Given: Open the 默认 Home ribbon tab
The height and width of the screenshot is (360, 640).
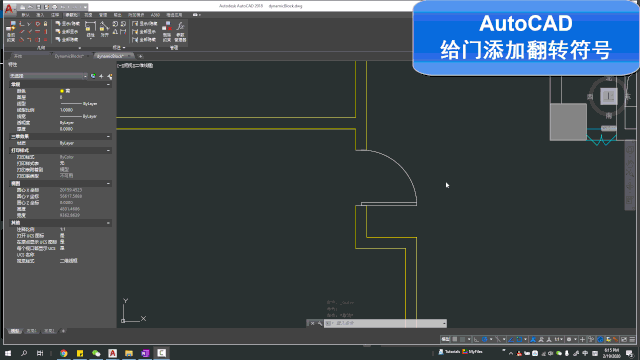Looking at the screenshot, I should tap(26, 15).
